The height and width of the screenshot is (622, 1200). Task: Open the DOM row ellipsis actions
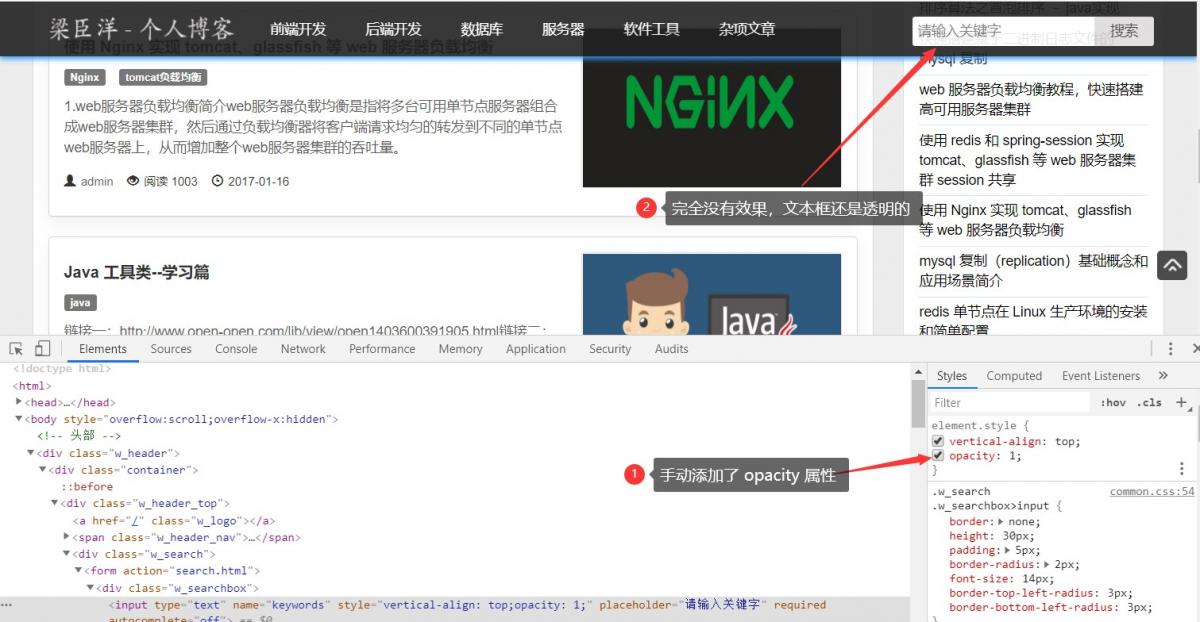coord(7,605)
